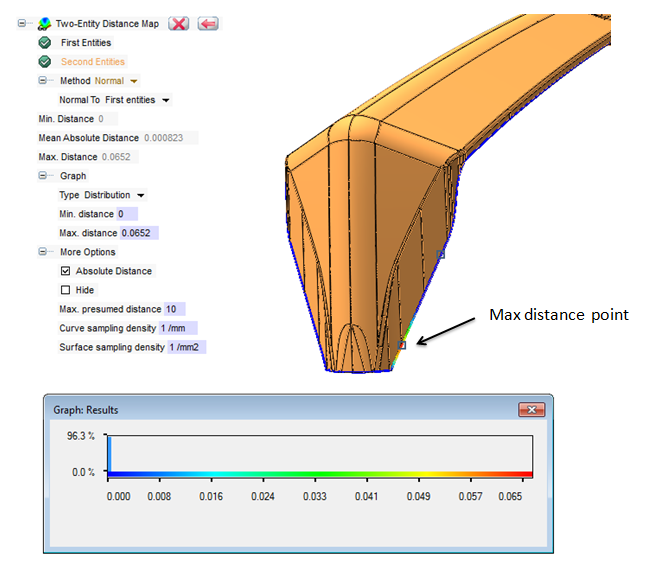Toggle the Absolute Distance checkbox
656x575 pixels.
[x=66, y=271]
